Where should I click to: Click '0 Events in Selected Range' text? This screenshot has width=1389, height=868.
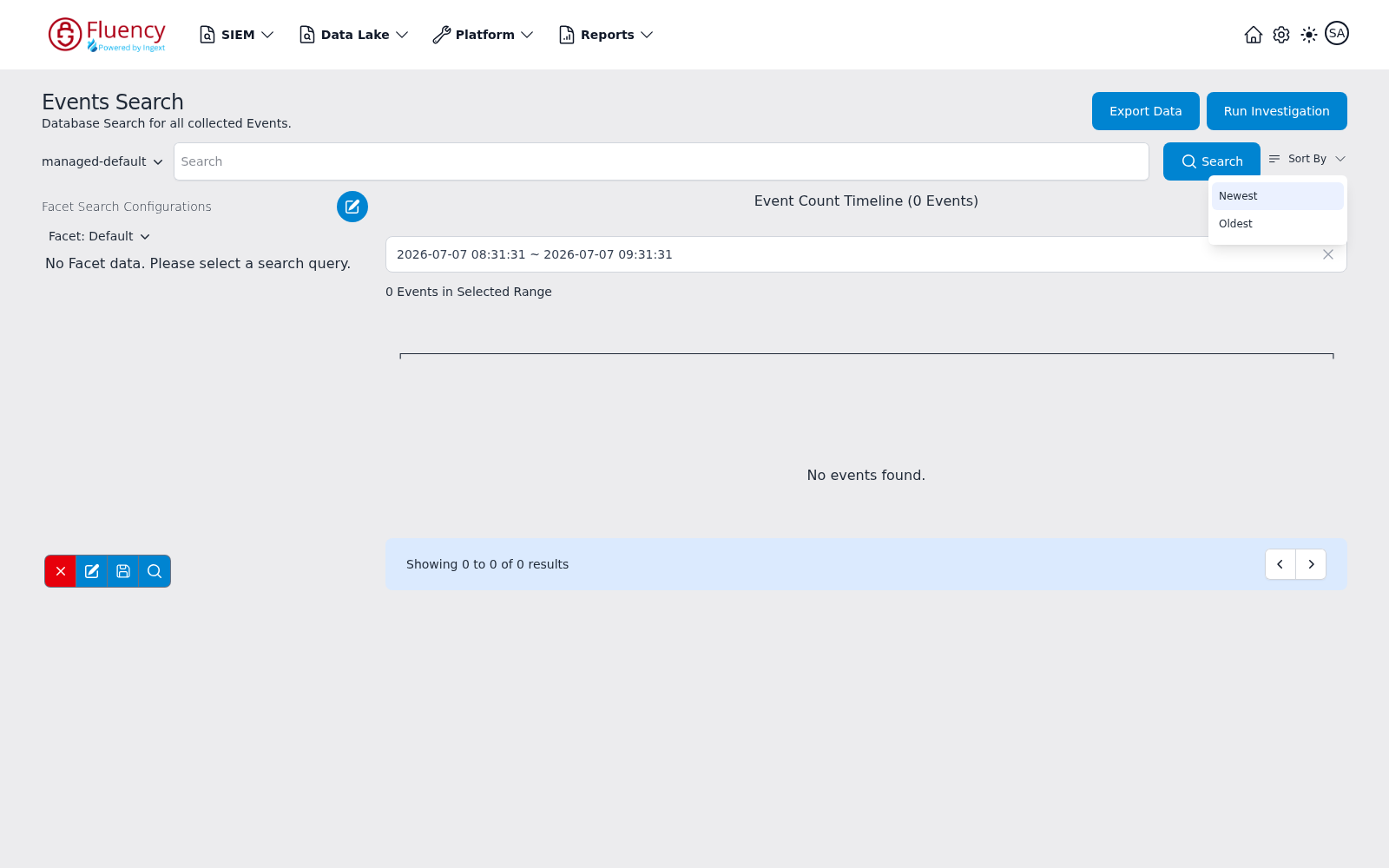point(469,292)
